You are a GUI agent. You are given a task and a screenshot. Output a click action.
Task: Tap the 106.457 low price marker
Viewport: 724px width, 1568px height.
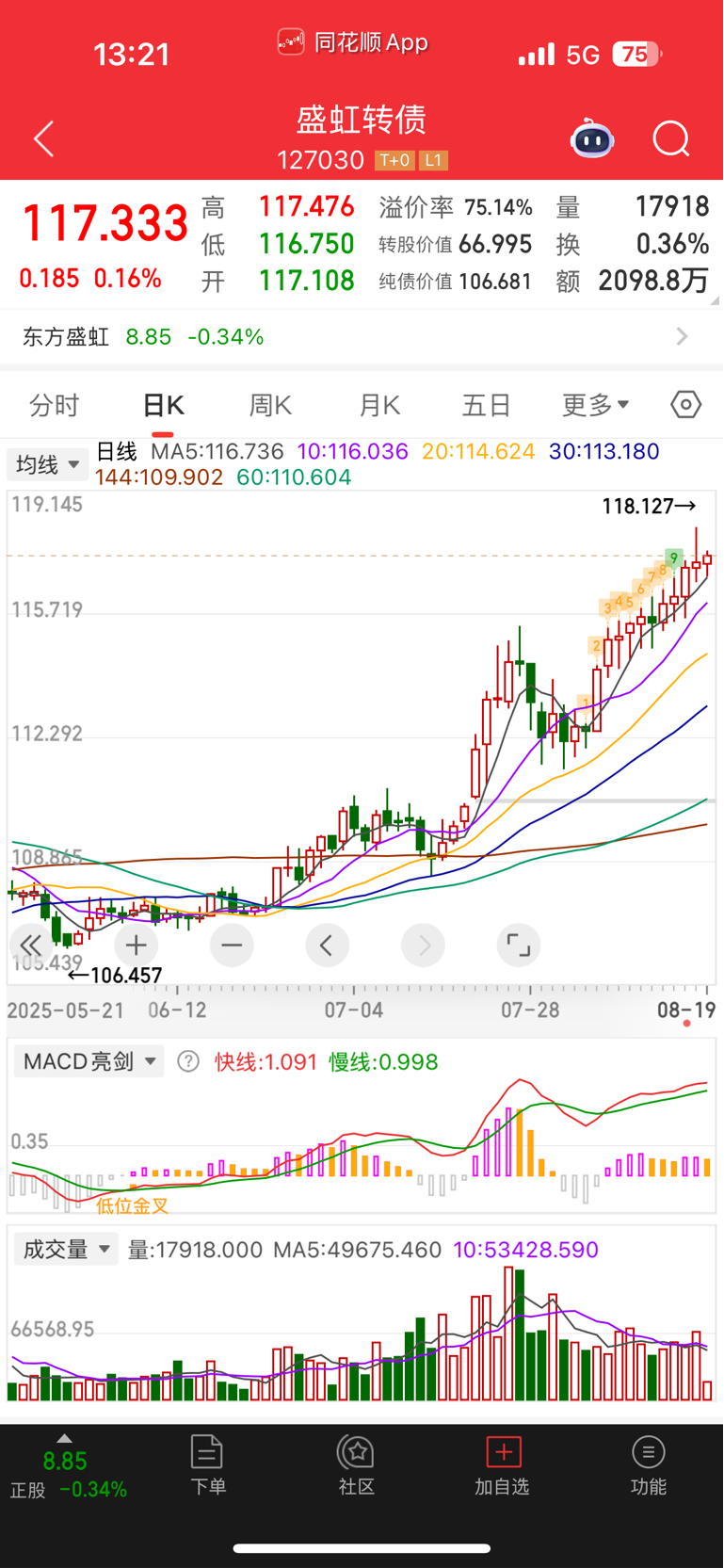tap(115, 976)
